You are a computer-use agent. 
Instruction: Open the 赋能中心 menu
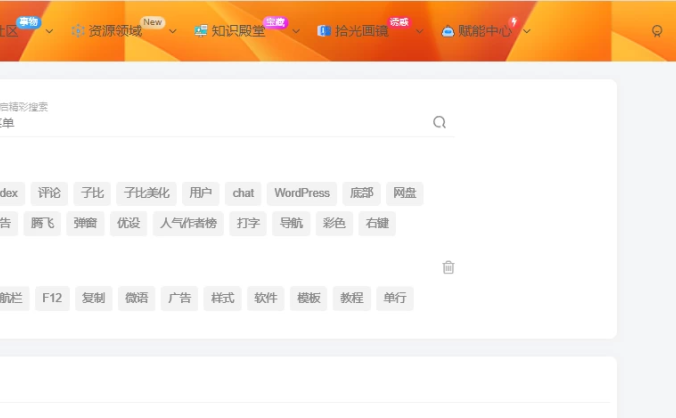coord(485,31)
